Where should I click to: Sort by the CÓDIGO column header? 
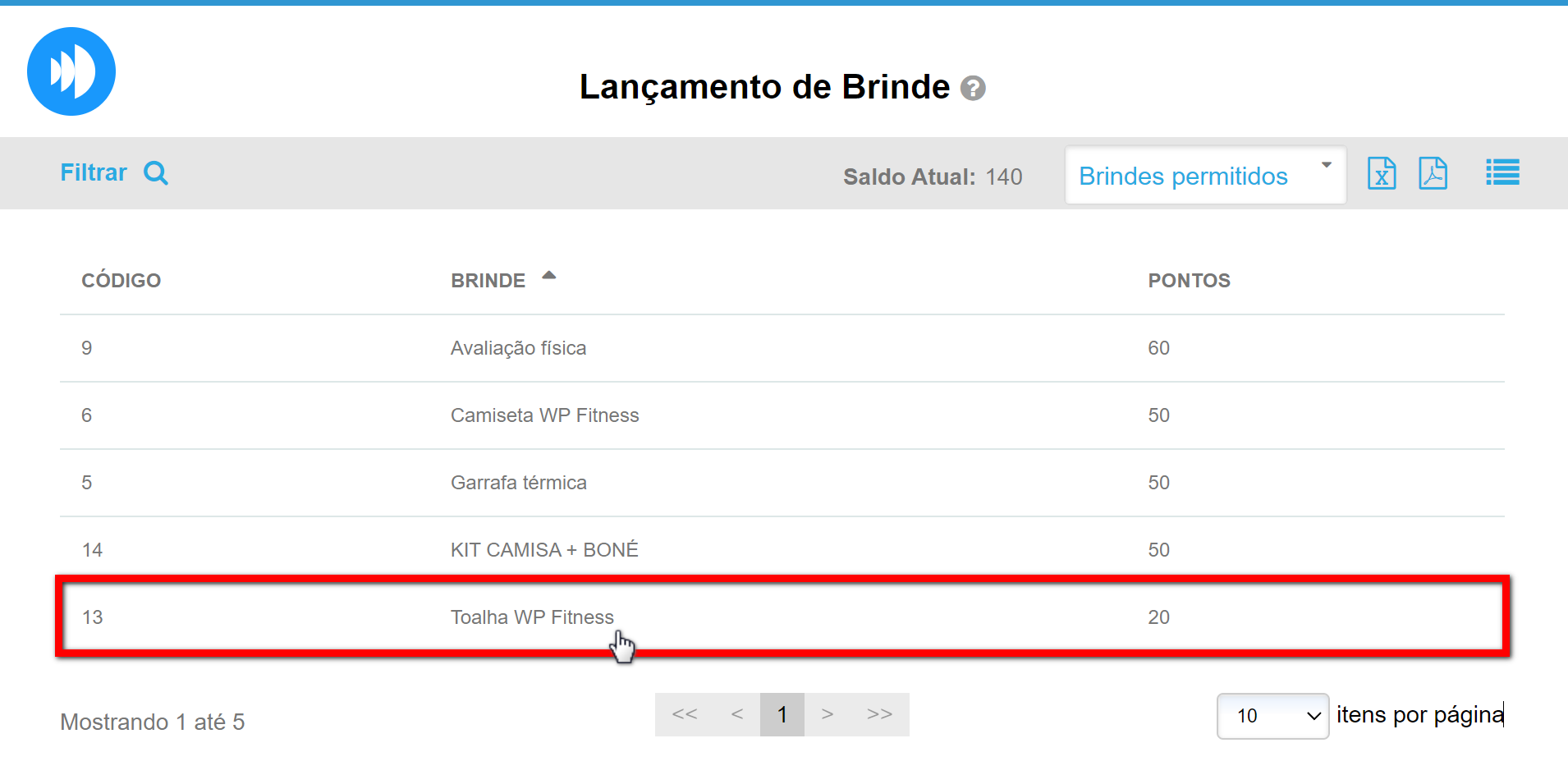(x=121, y=281)
